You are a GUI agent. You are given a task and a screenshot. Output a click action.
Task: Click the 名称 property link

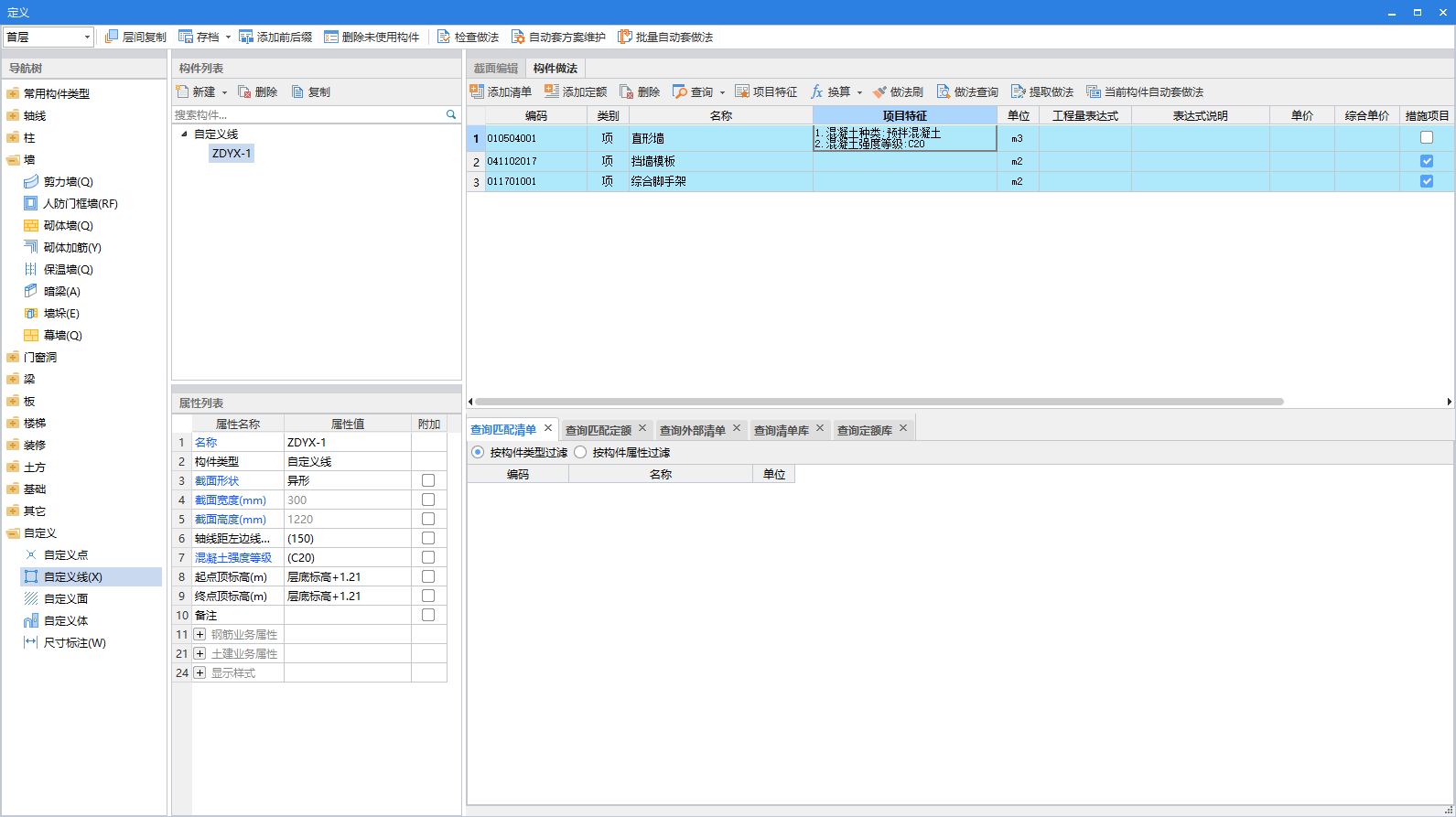206,442
